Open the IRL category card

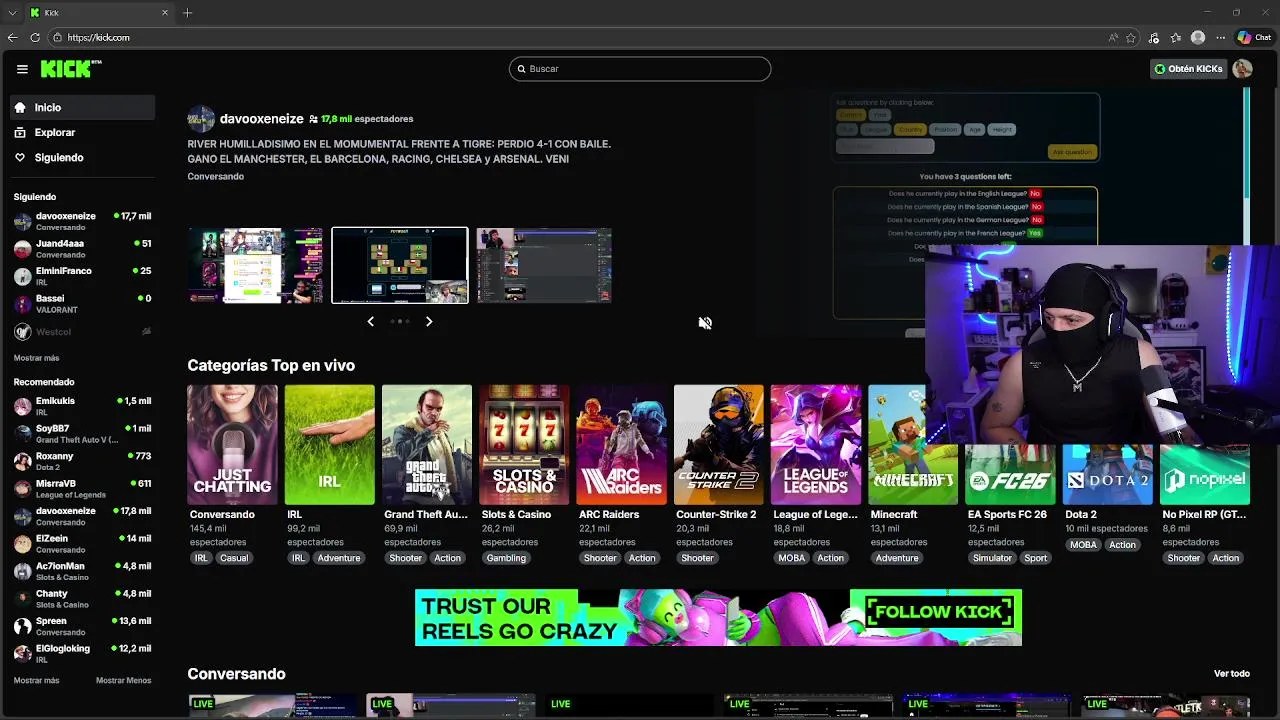pos(329,445)
